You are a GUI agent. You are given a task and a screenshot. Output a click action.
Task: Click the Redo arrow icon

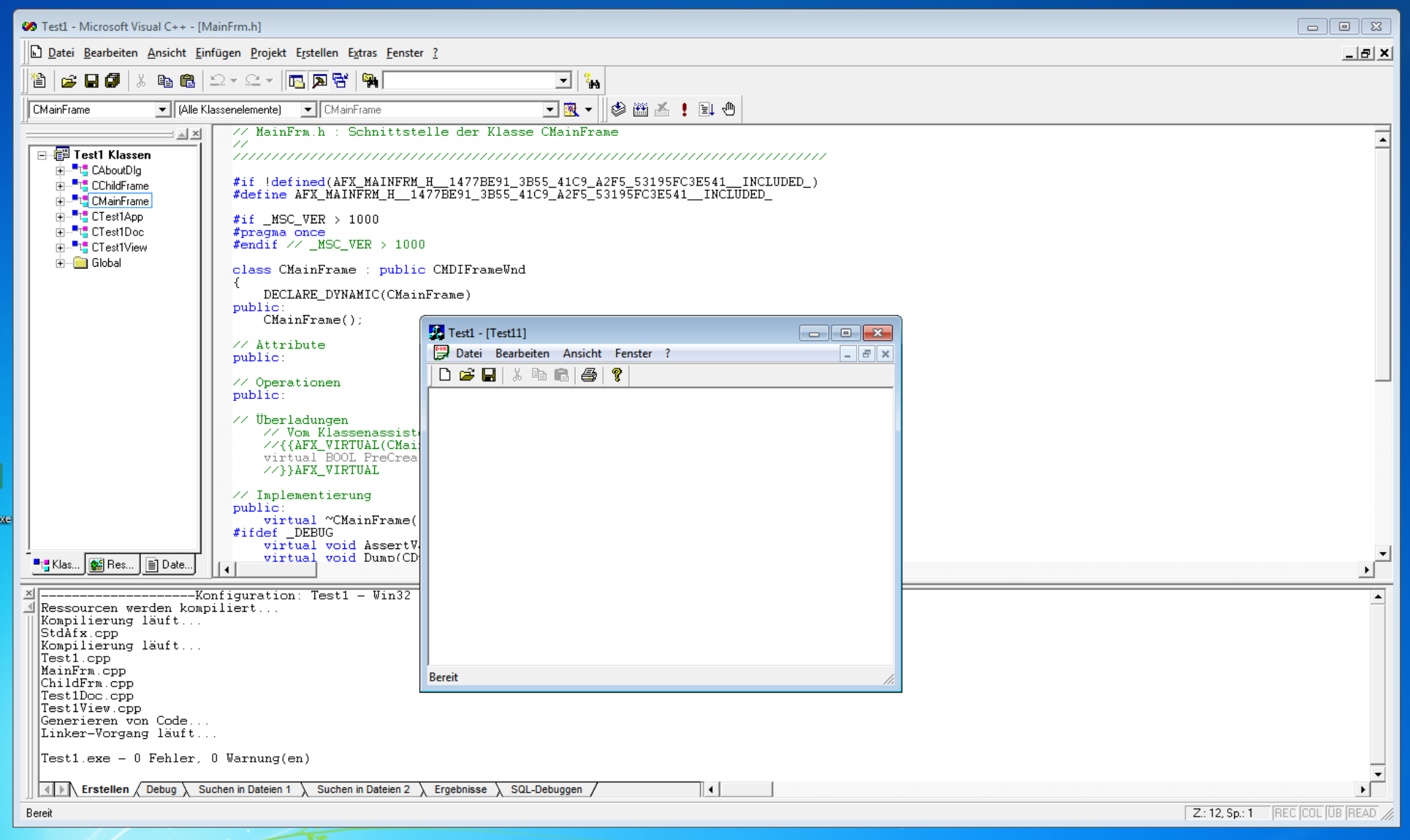(x=253, y=81)
